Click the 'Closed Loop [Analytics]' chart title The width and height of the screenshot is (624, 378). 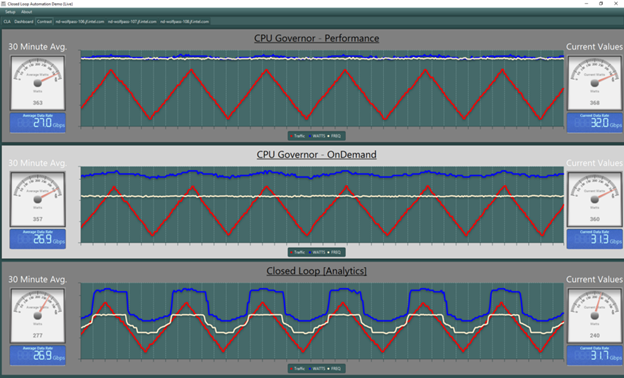pos(316,271)
